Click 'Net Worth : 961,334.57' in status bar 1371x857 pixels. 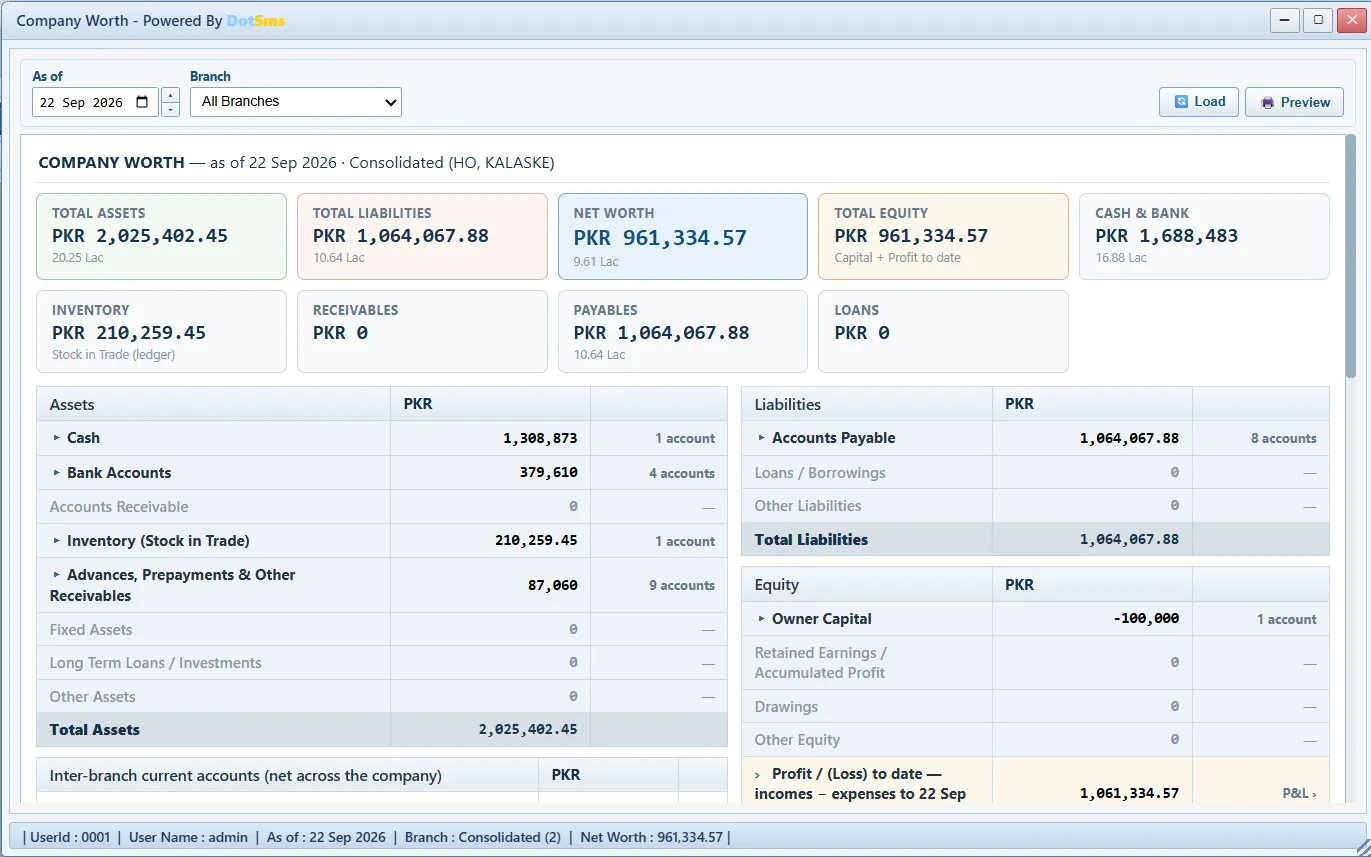click(652, 838)
